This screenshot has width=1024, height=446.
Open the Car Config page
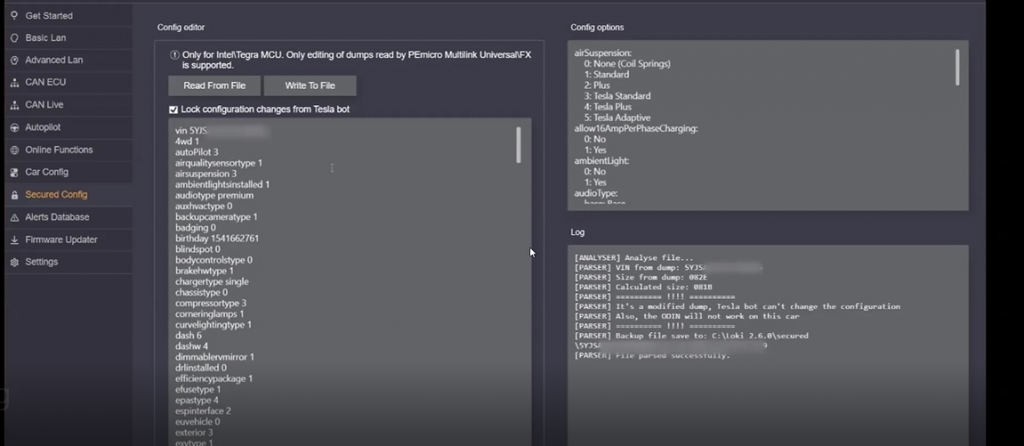click(x=46, y=172)
